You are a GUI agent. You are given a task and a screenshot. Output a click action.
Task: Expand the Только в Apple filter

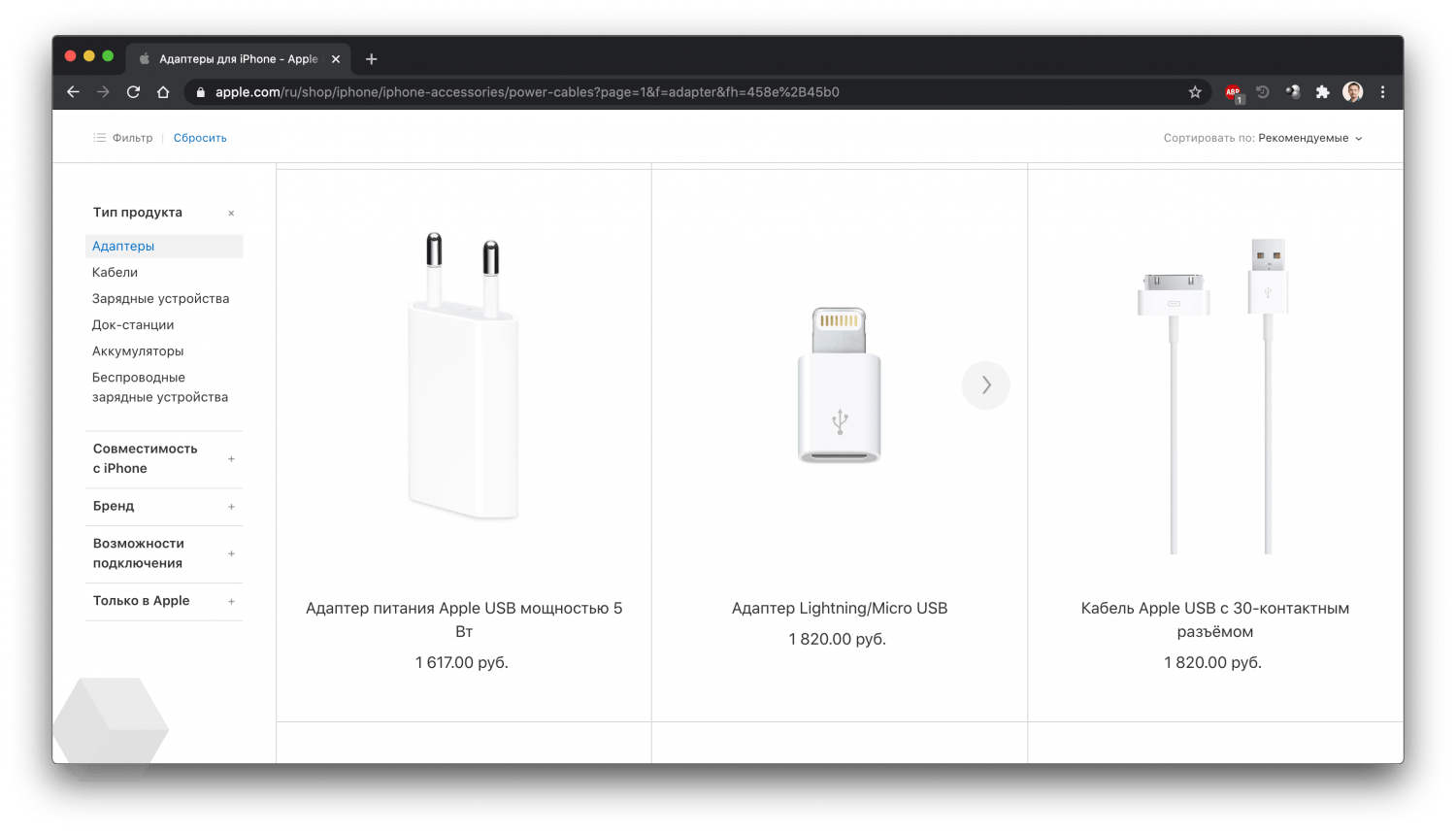tap(164, 602)
